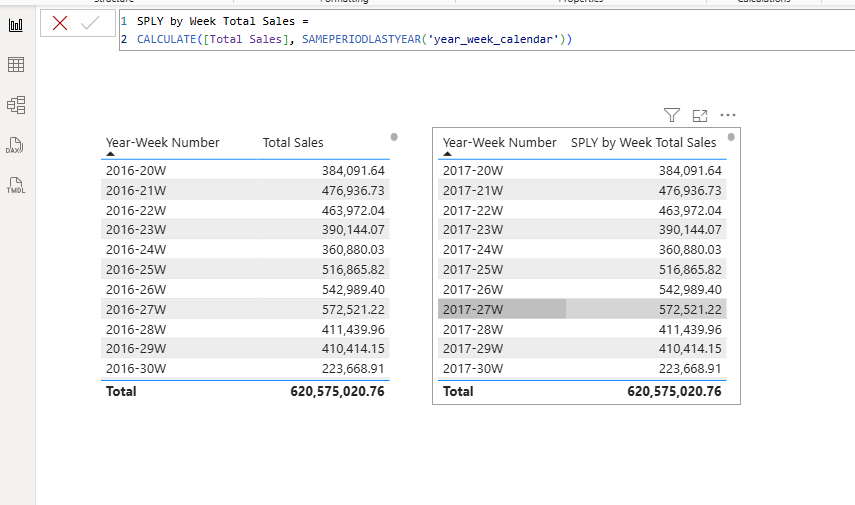855x505 pixels.
Task: Click Total label in left table
Action: click(121, 391)
